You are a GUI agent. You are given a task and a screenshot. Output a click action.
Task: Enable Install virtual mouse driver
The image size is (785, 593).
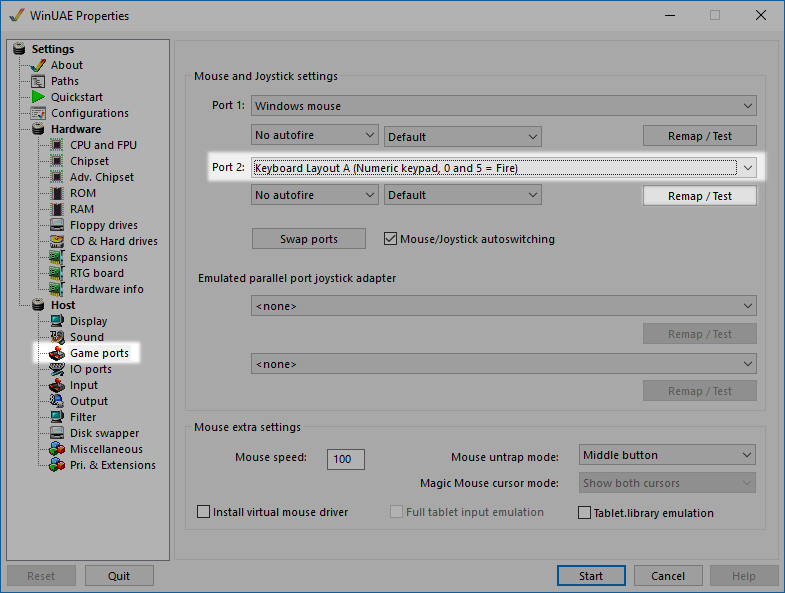[x=205, y=512]
